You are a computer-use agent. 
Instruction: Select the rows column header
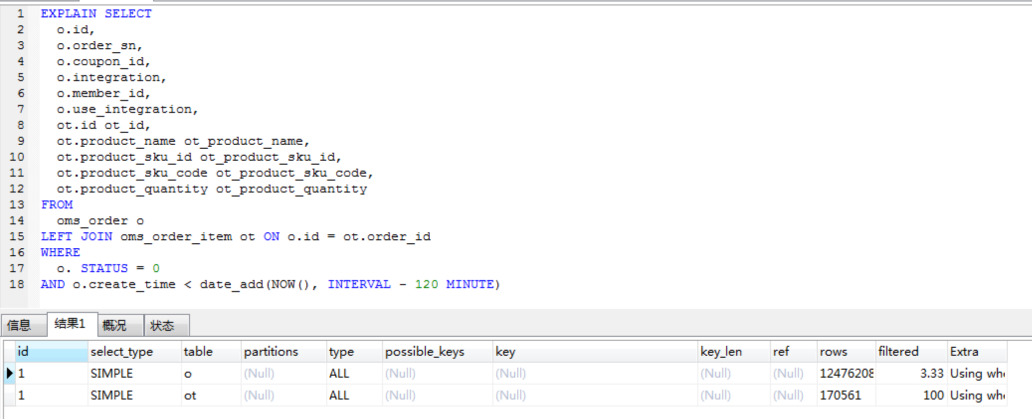click(833, 352)
